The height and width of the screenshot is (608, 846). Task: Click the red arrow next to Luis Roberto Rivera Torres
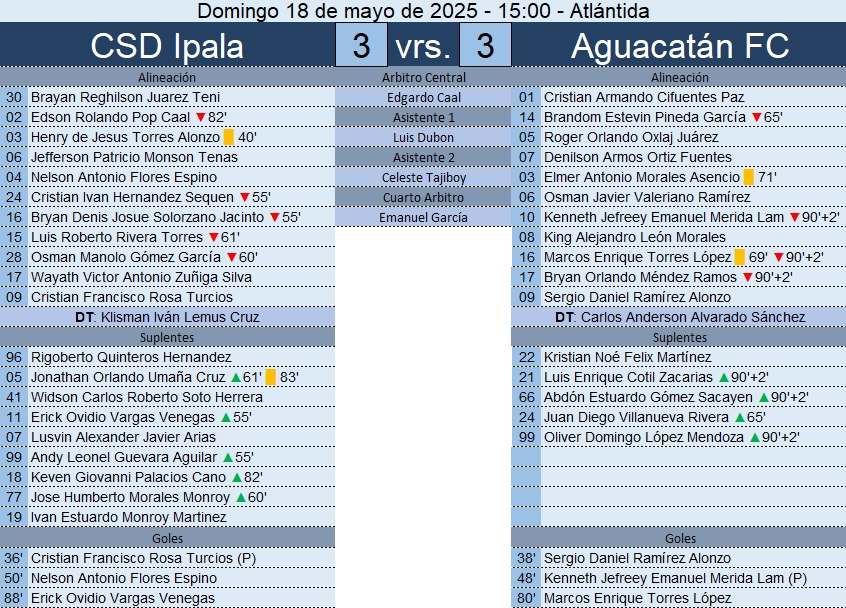[213, 237]
